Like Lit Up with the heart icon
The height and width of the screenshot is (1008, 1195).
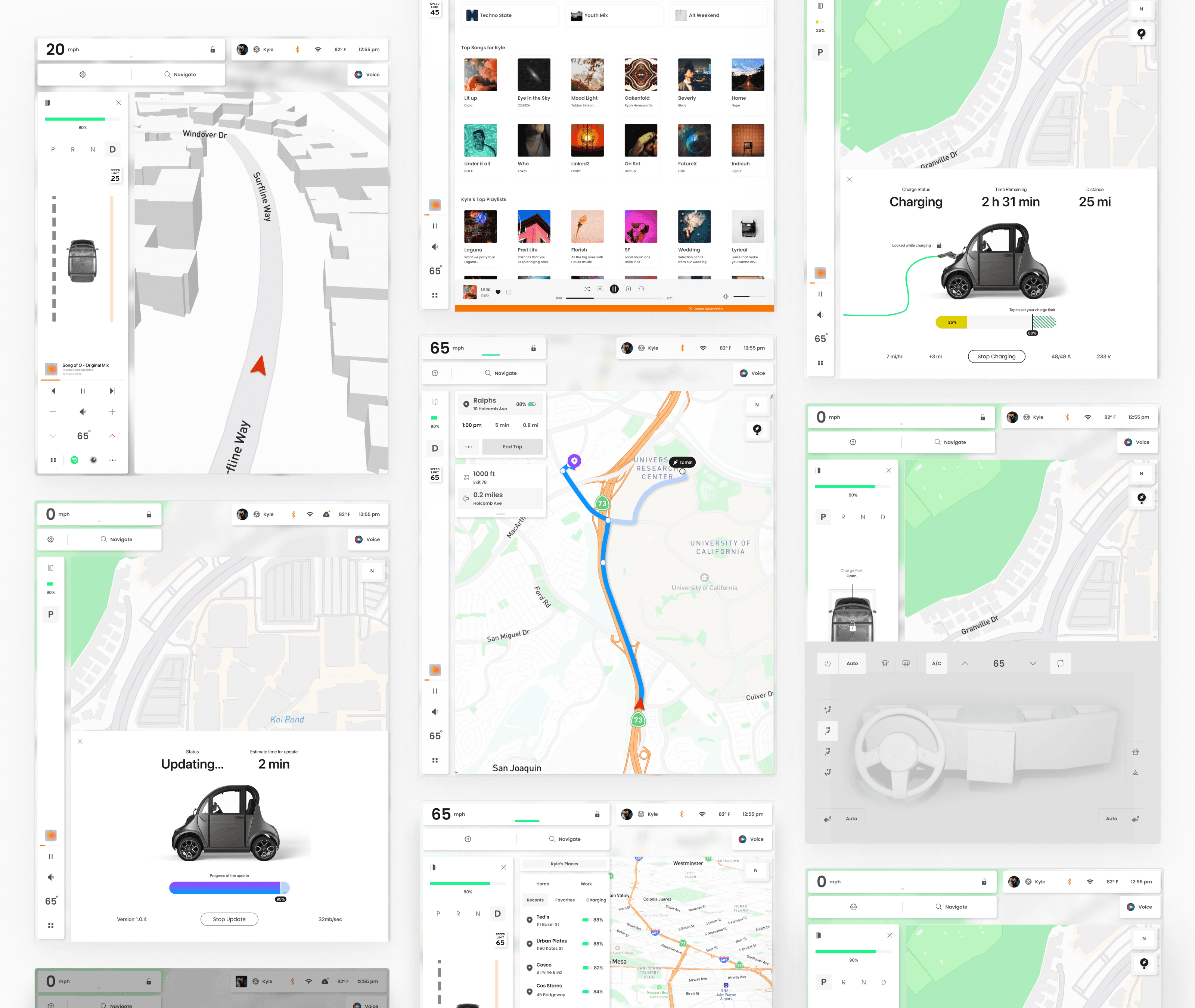click(x=498, y=292)
